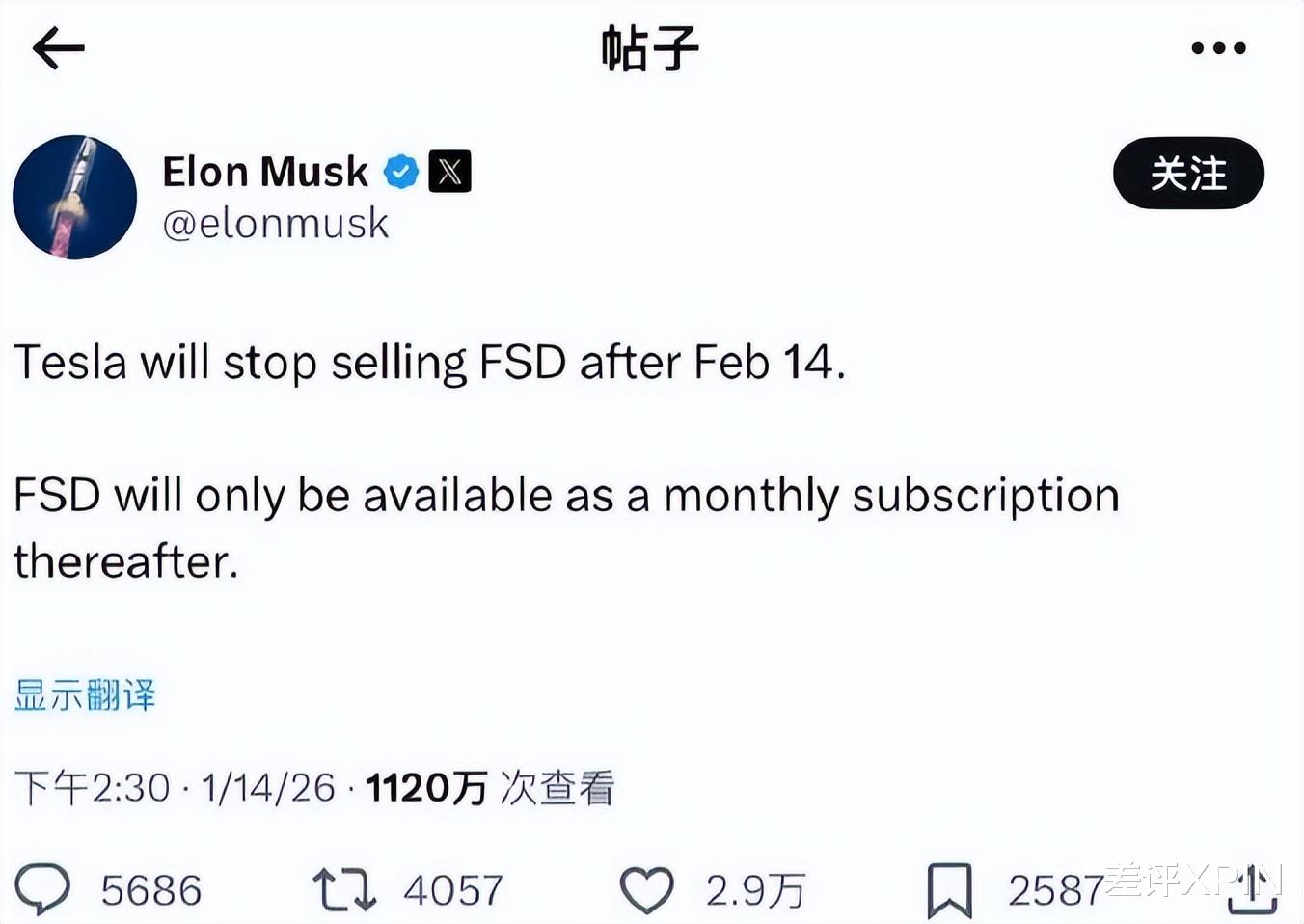Open the three-dot more options menu
1304x924 pixels.
click(1218, 48)
